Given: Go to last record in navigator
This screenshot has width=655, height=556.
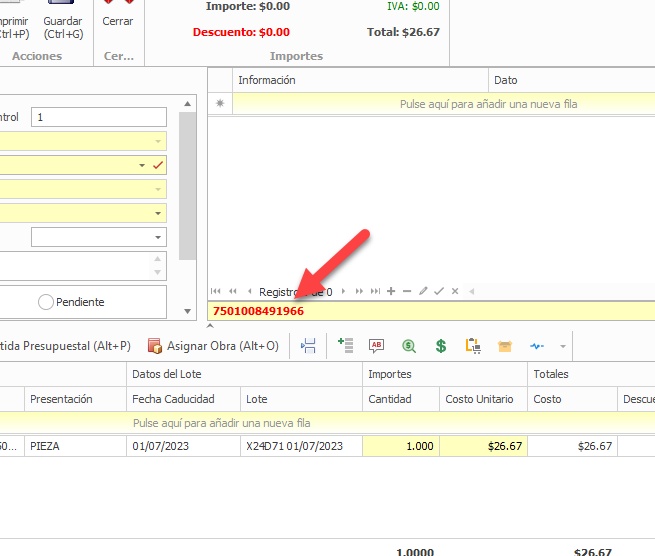Looking at the screenshot, I should (376, 291).
